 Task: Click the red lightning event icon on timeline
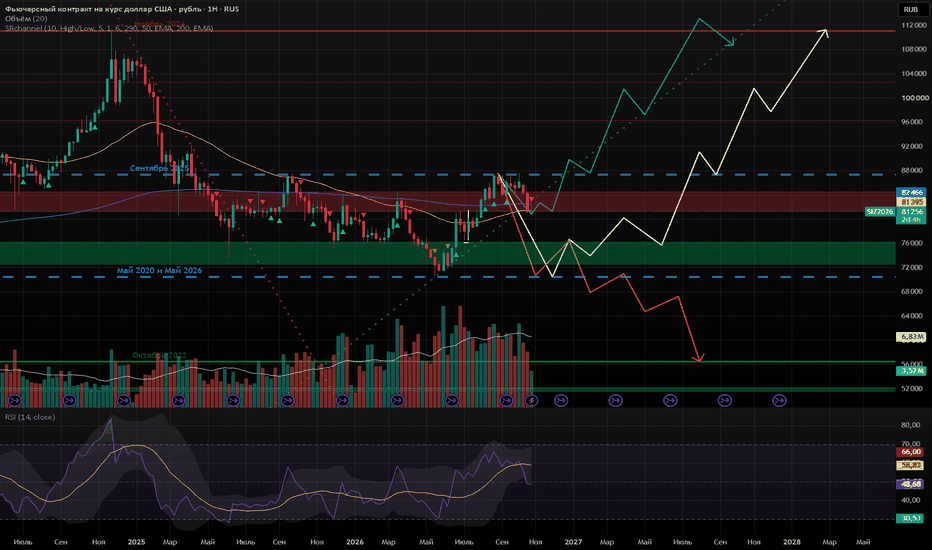pyautogui.click(x=531, y=401)
